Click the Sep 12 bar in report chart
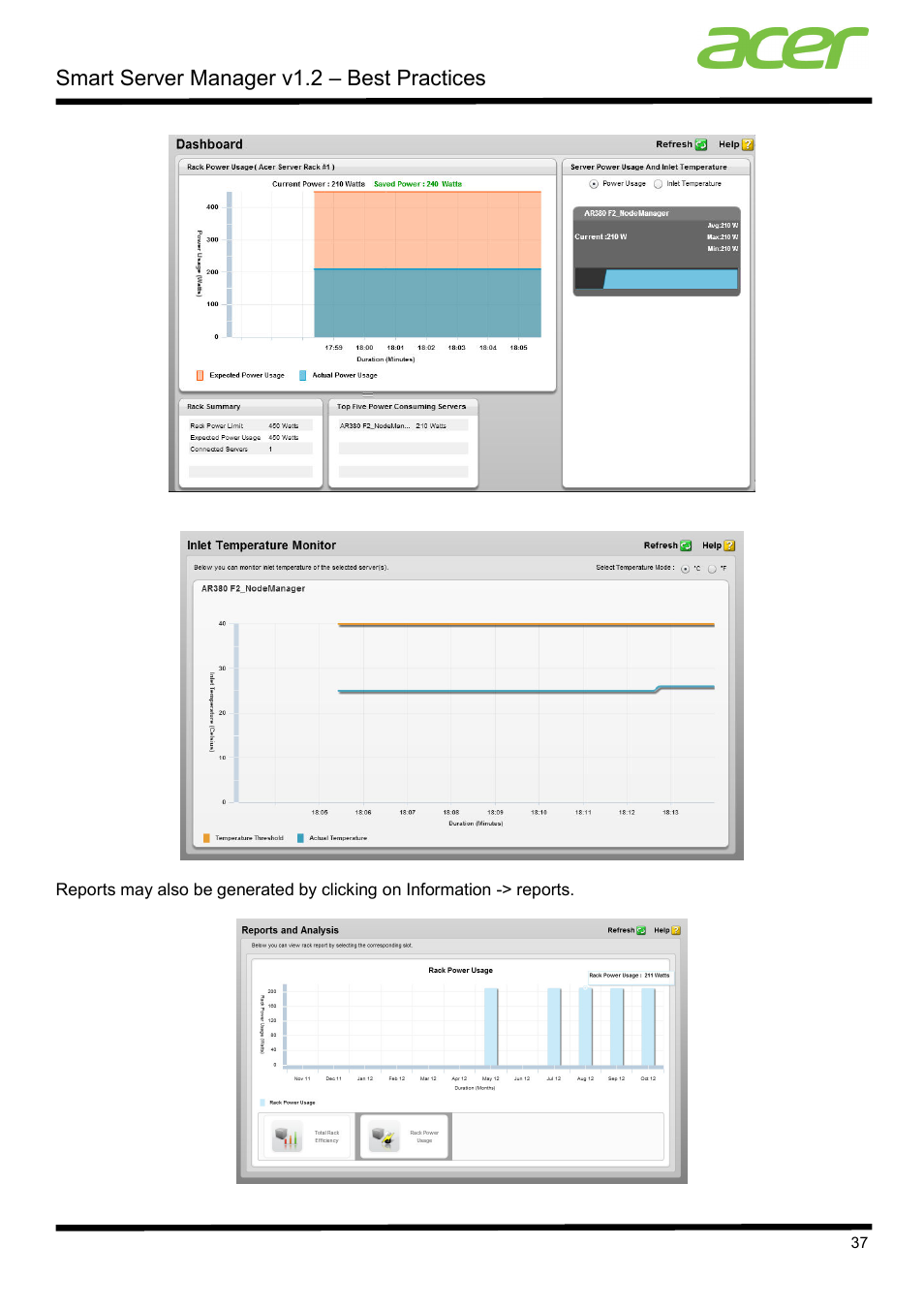This screenshot has width=924, height=1308. (617, 1027)
